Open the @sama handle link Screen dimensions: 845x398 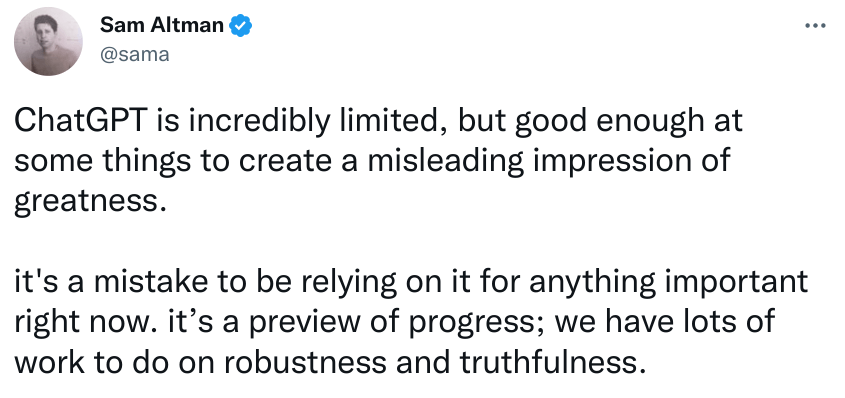(x=134, y=54)
